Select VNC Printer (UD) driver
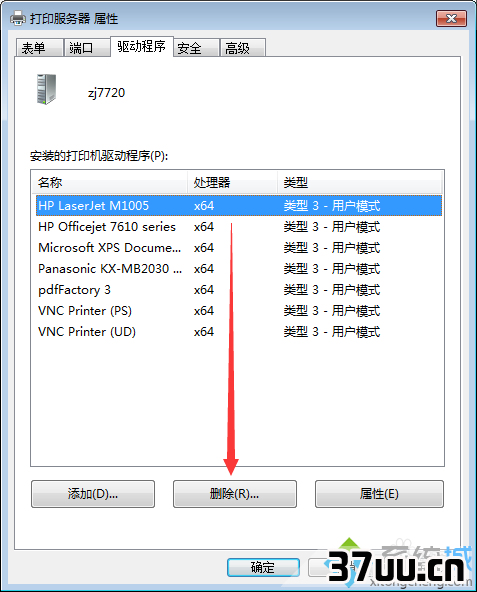 [239, 332]
